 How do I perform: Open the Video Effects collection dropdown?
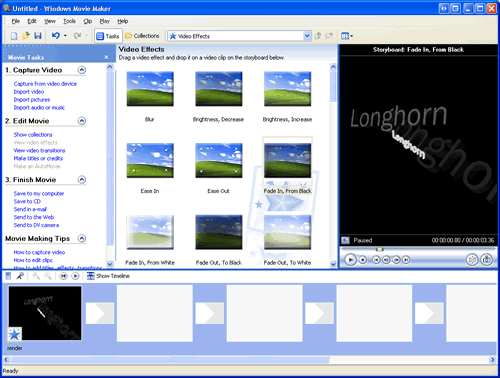[307, 36]
